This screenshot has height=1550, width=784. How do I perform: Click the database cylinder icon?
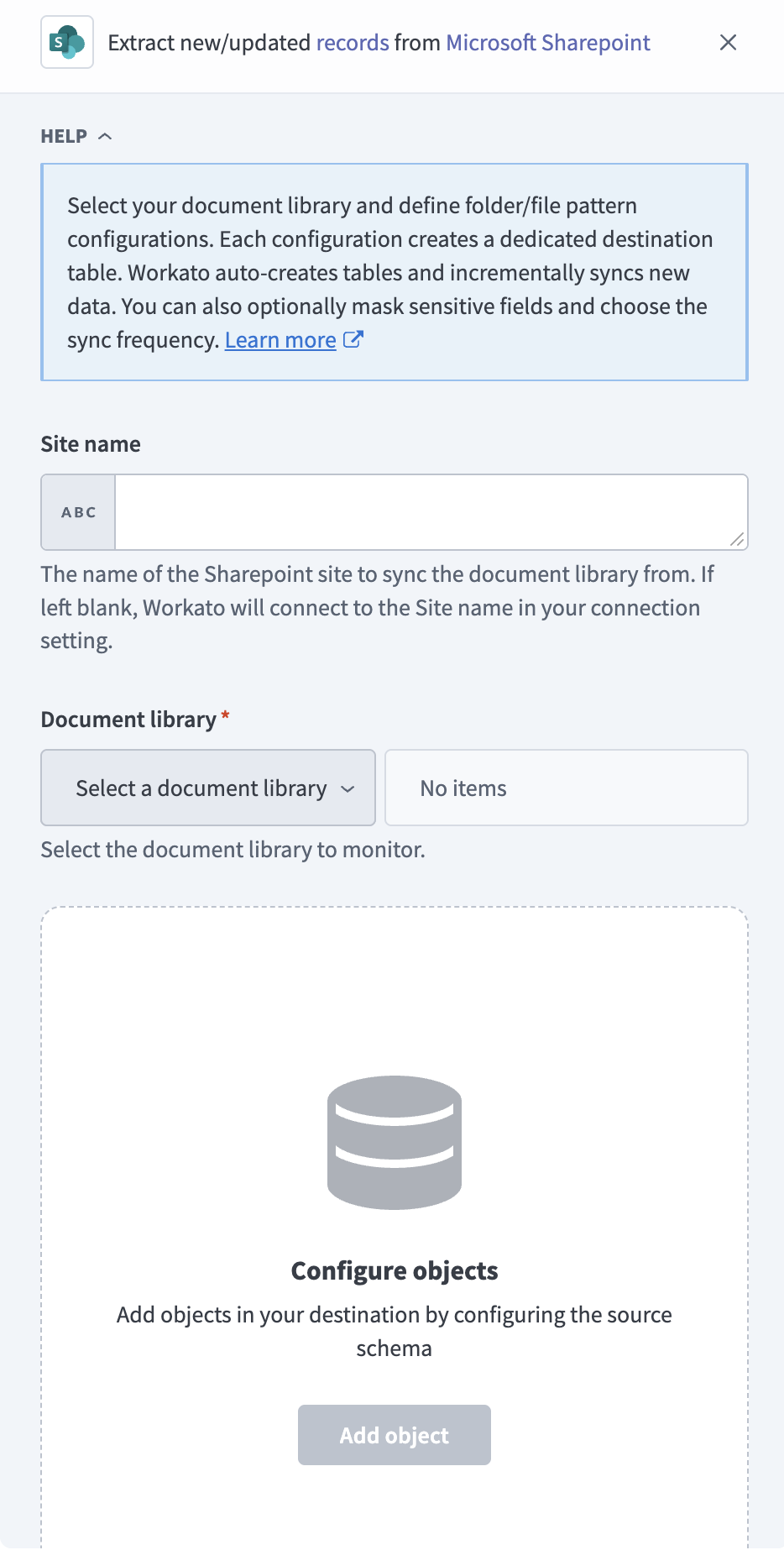[x=395, y=1142]
